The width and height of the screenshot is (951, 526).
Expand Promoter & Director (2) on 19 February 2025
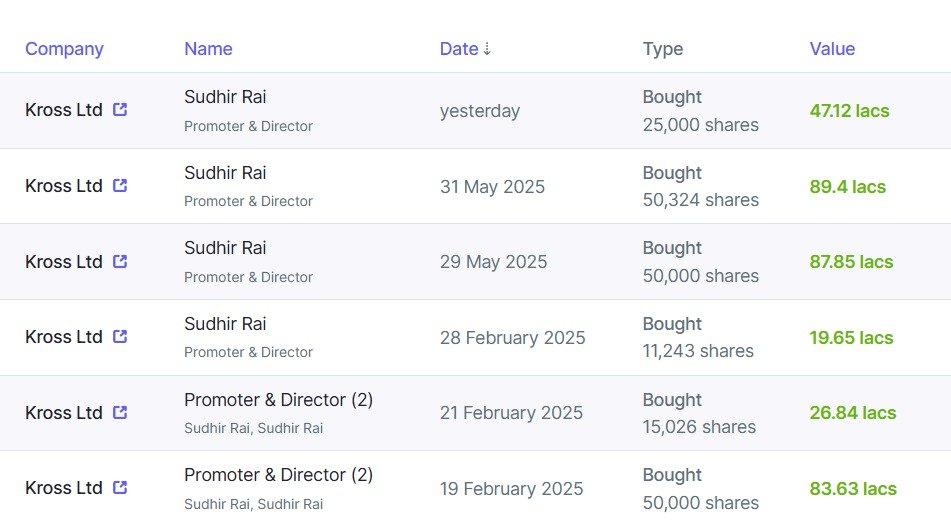[278, 474]
